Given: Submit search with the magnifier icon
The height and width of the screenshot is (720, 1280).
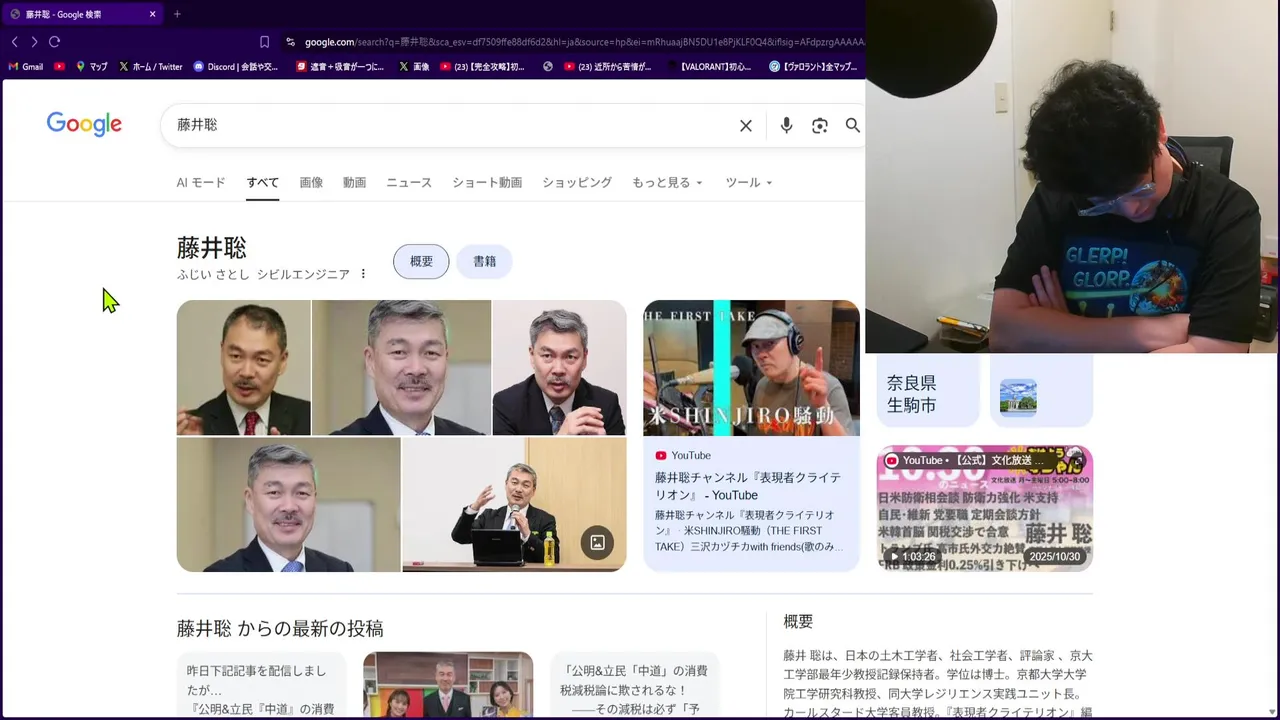Looking at the screenshot, I should pos(852,125).
